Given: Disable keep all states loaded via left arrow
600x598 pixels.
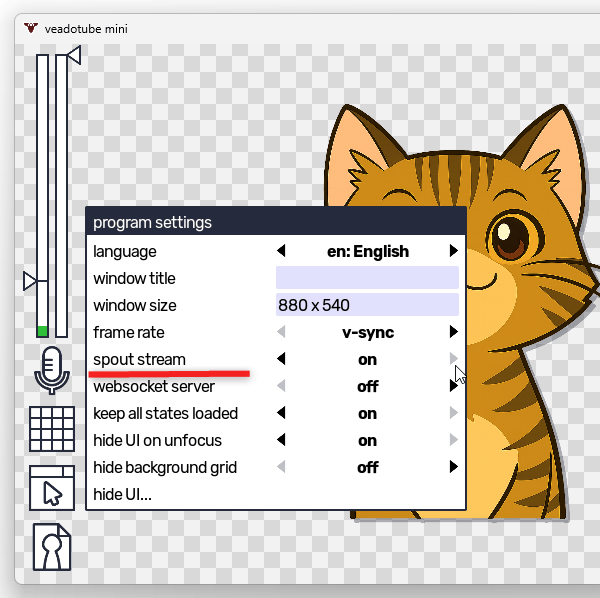Looking at the screenshot, I should click(281, 413).
